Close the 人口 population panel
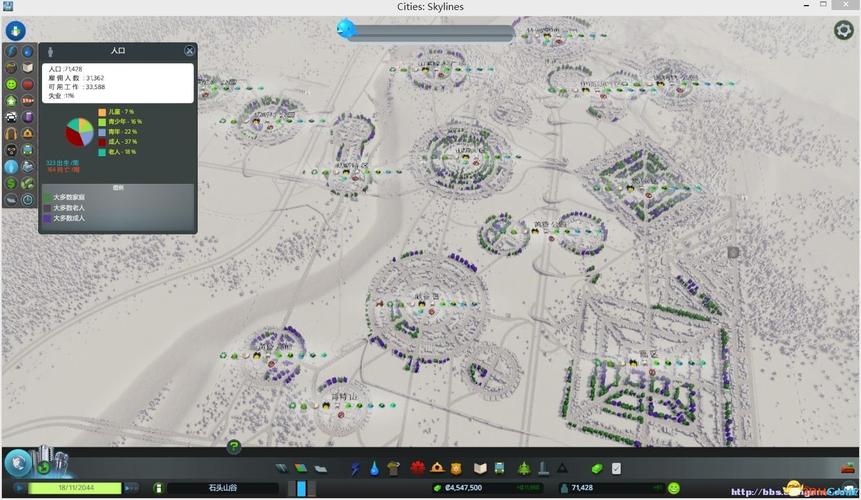Image resolution: width=861 pixels, height=500 pixels. [189, 51]
